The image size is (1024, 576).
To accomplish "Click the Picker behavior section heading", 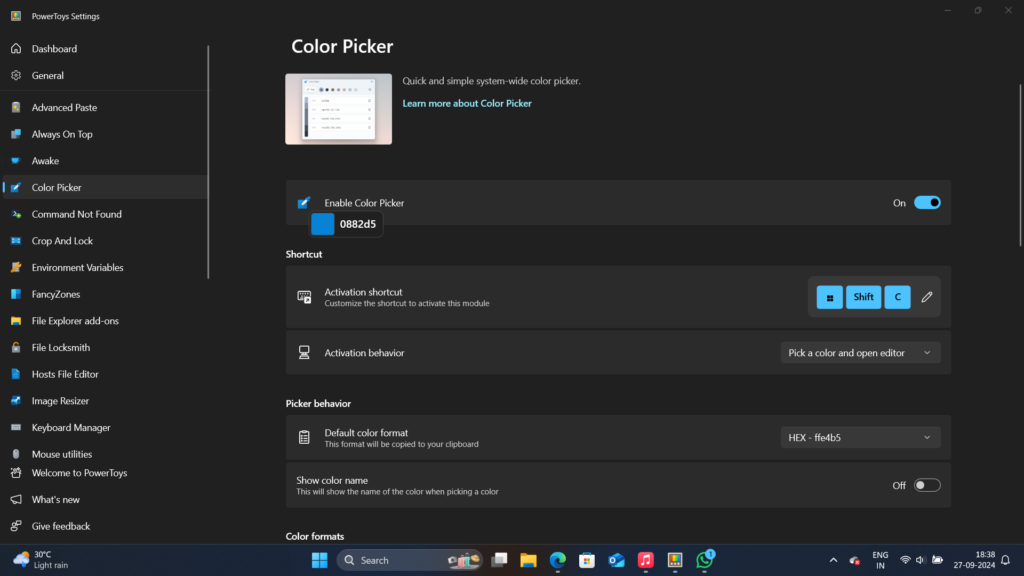I will tap(318, 404).
